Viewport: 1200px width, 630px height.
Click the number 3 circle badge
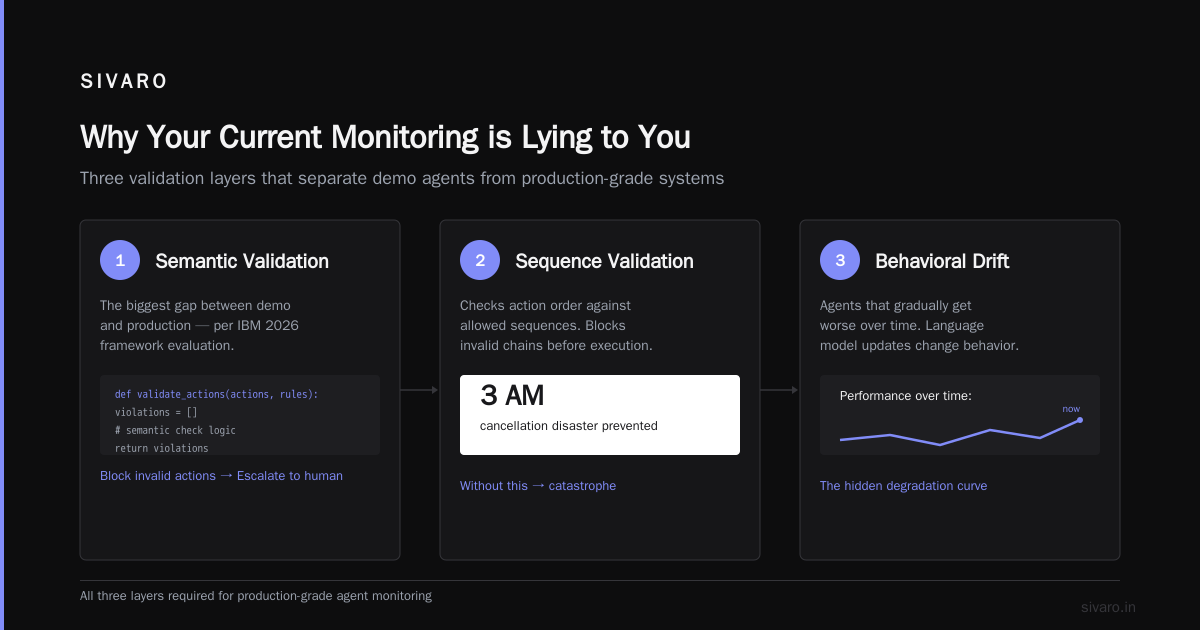click(x=840, y=260)
